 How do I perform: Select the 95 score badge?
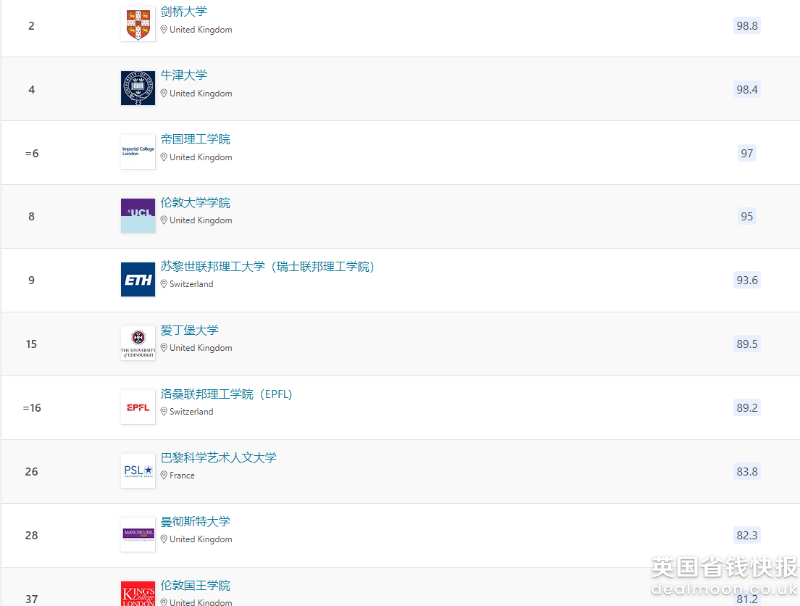(x=747, y=216)
